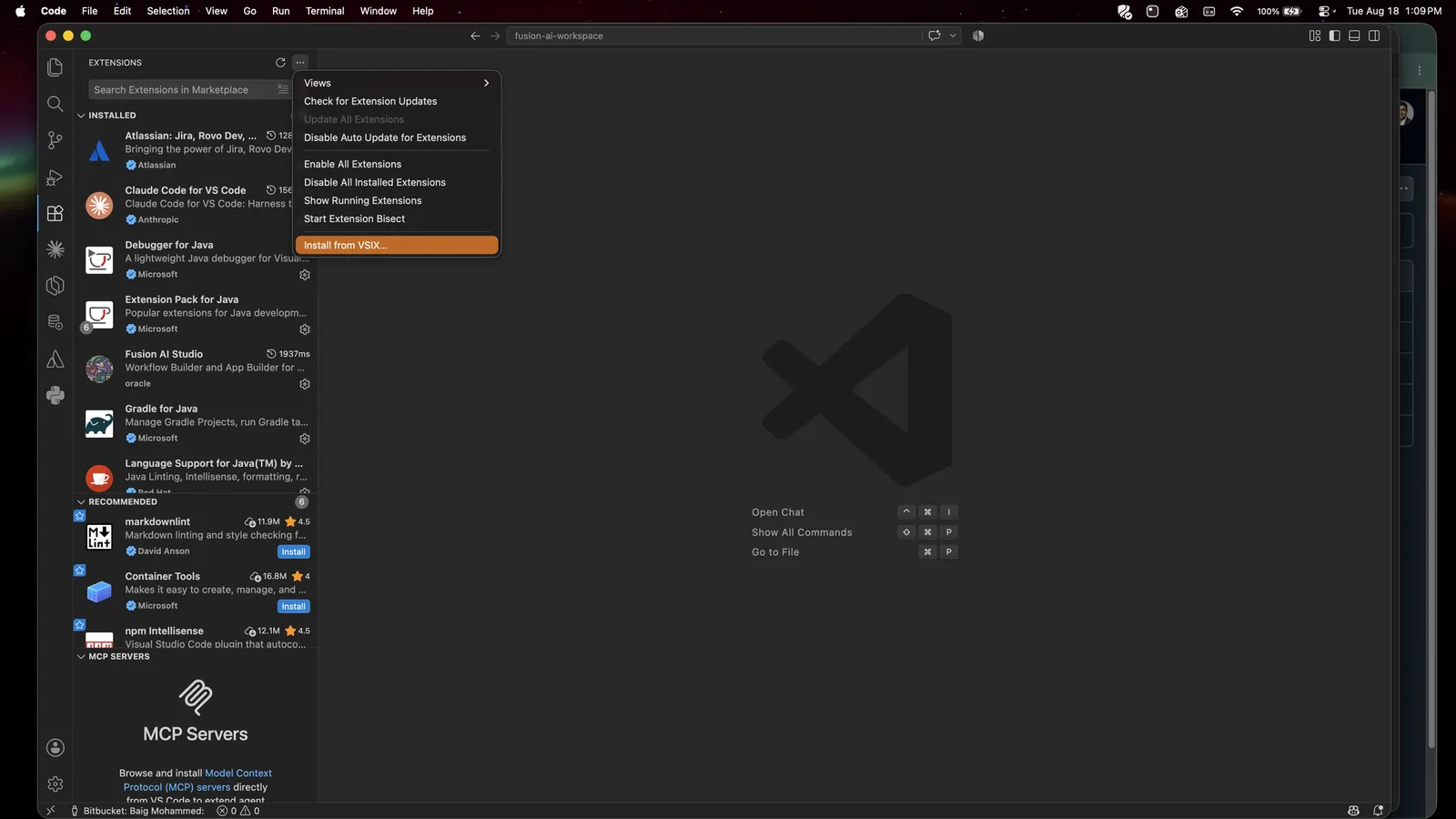1456x819 pixels.
Task: Select Check for Extension Updates
Action: (397, 101)
